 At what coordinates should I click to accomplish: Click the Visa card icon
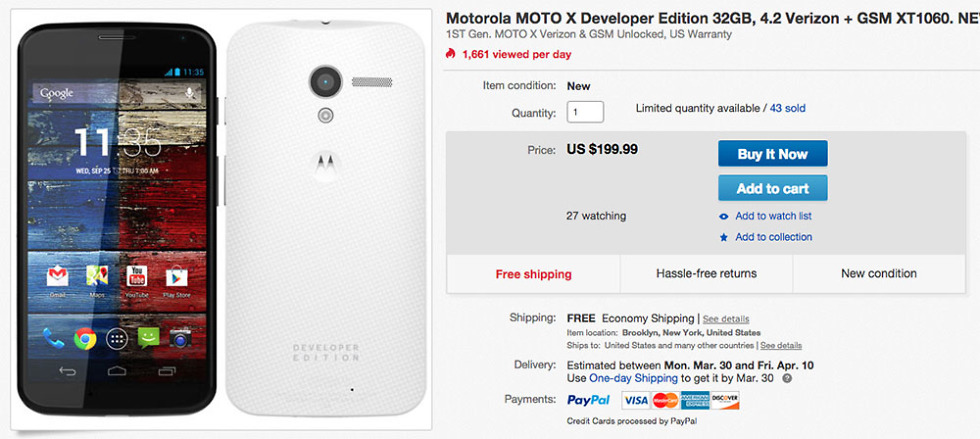(635, 400)
